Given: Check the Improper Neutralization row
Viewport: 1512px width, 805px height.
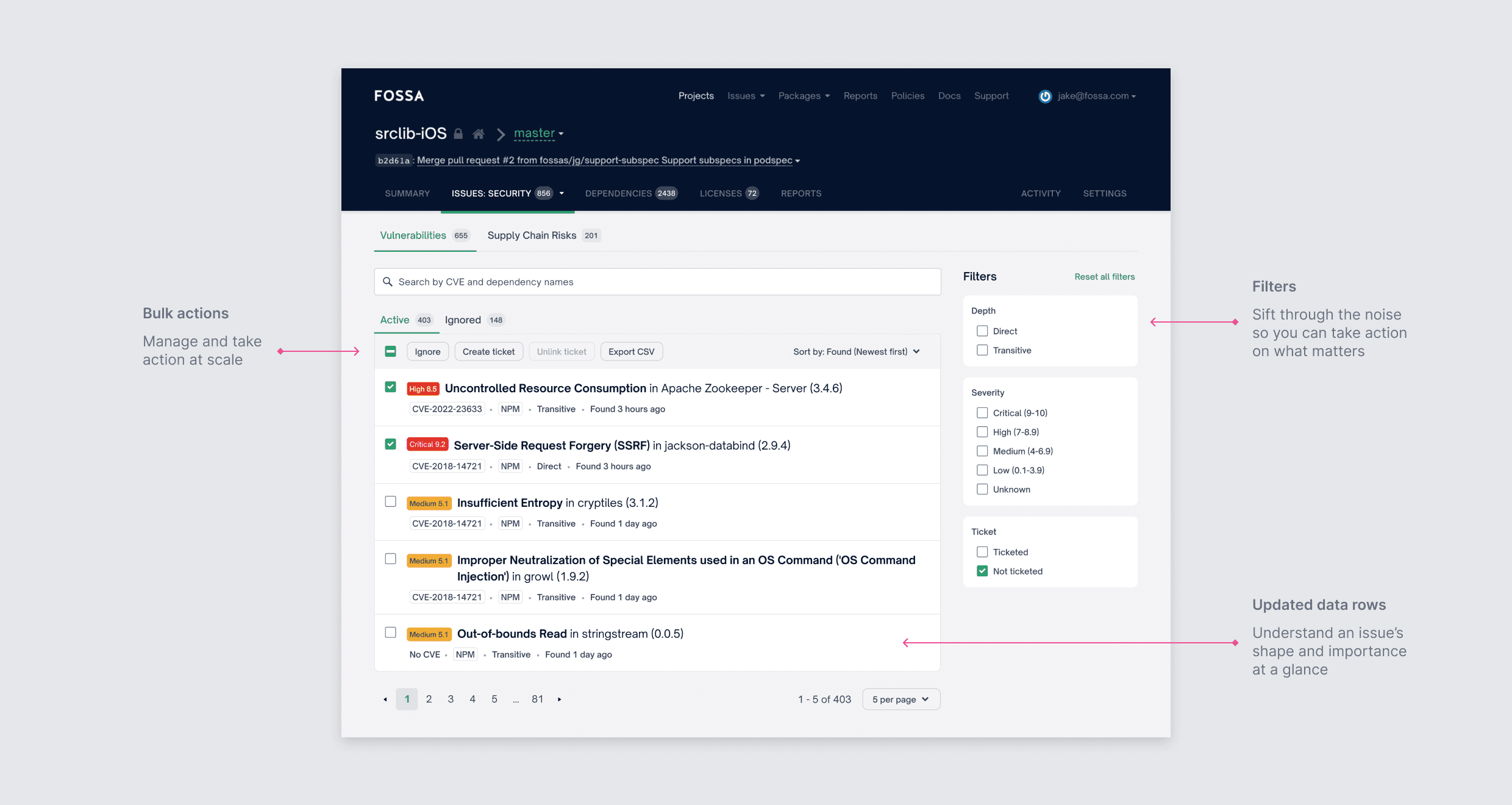Looking at the screenshot, I should [391, 559].
